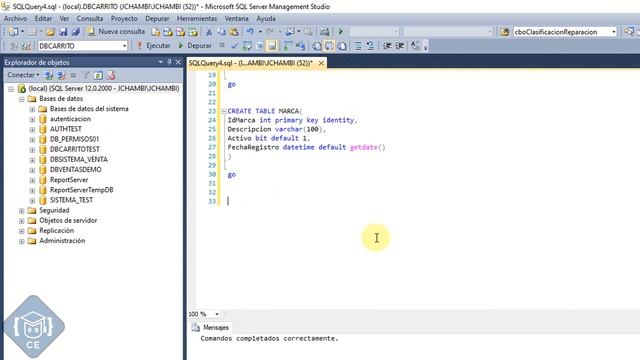Image resolution: width=640 pixels, height=360 pixels.
Task: Click the Database Engine Query icon after Nueva consulta
Action: (156, 32)
